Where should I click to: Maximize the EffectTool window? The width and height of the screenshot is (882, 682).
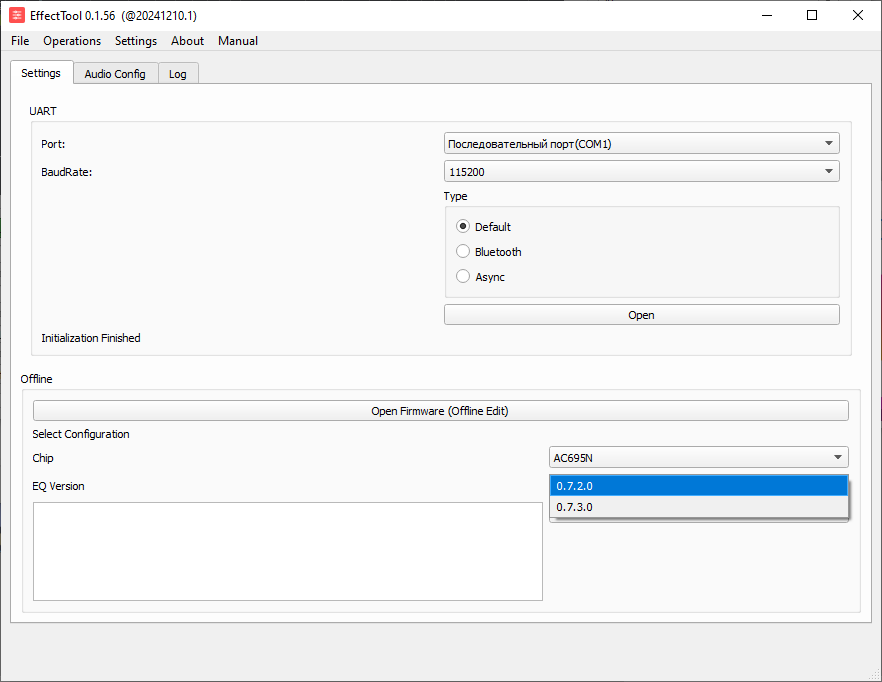pyautogui.click(x=812, y=15)
